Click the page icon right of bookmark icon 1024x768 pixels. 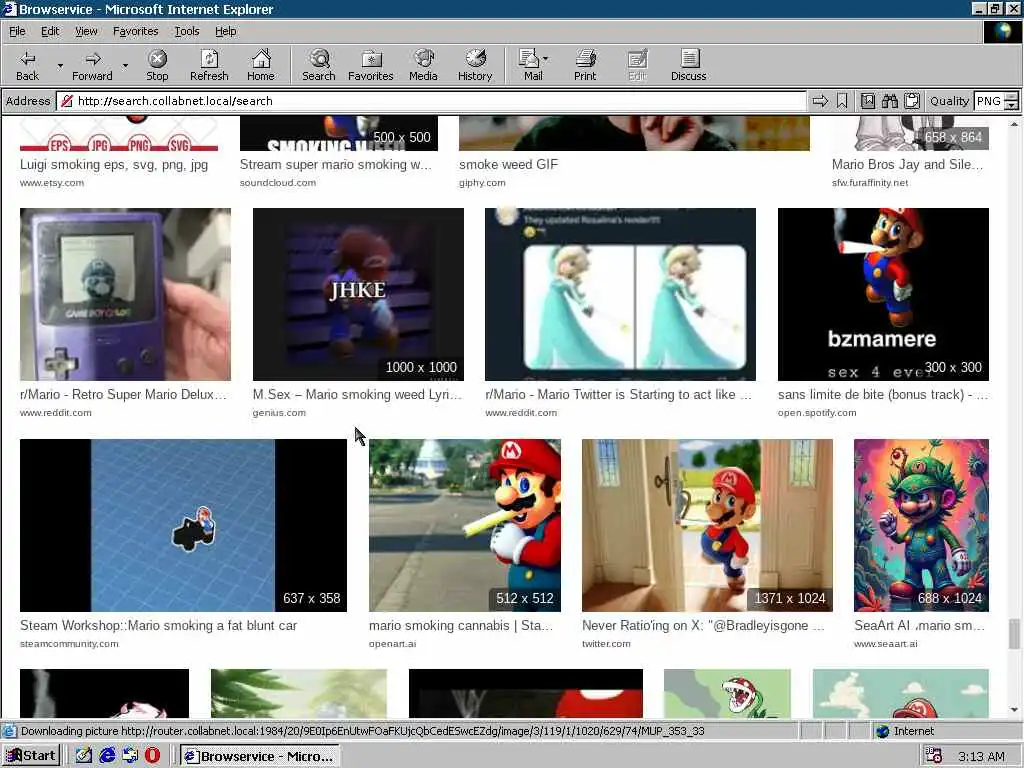[867, 101]
